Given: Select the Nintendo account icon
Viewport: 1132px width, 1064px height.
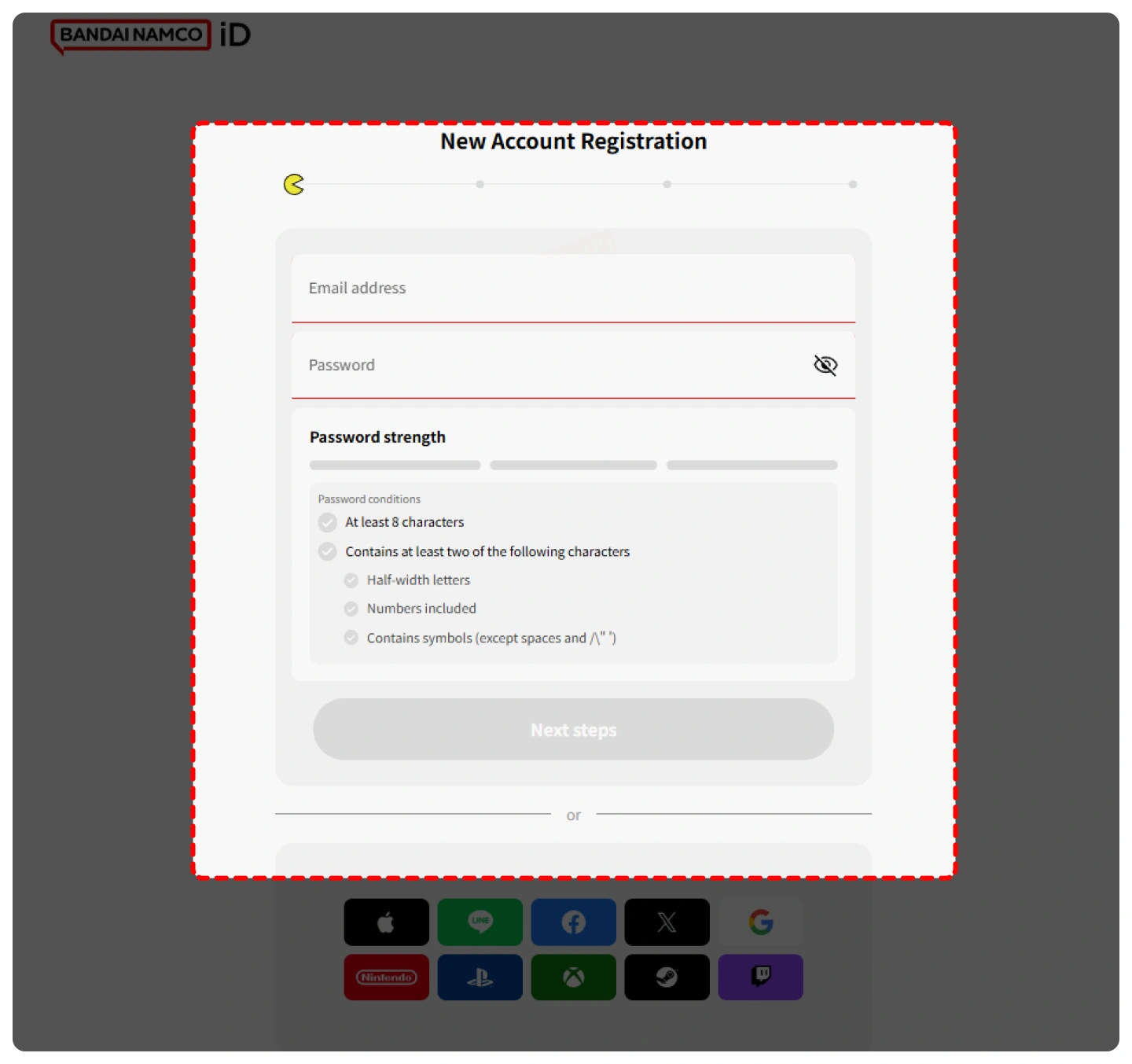Looking at the screenshot, I should click(x=386, y=977).
